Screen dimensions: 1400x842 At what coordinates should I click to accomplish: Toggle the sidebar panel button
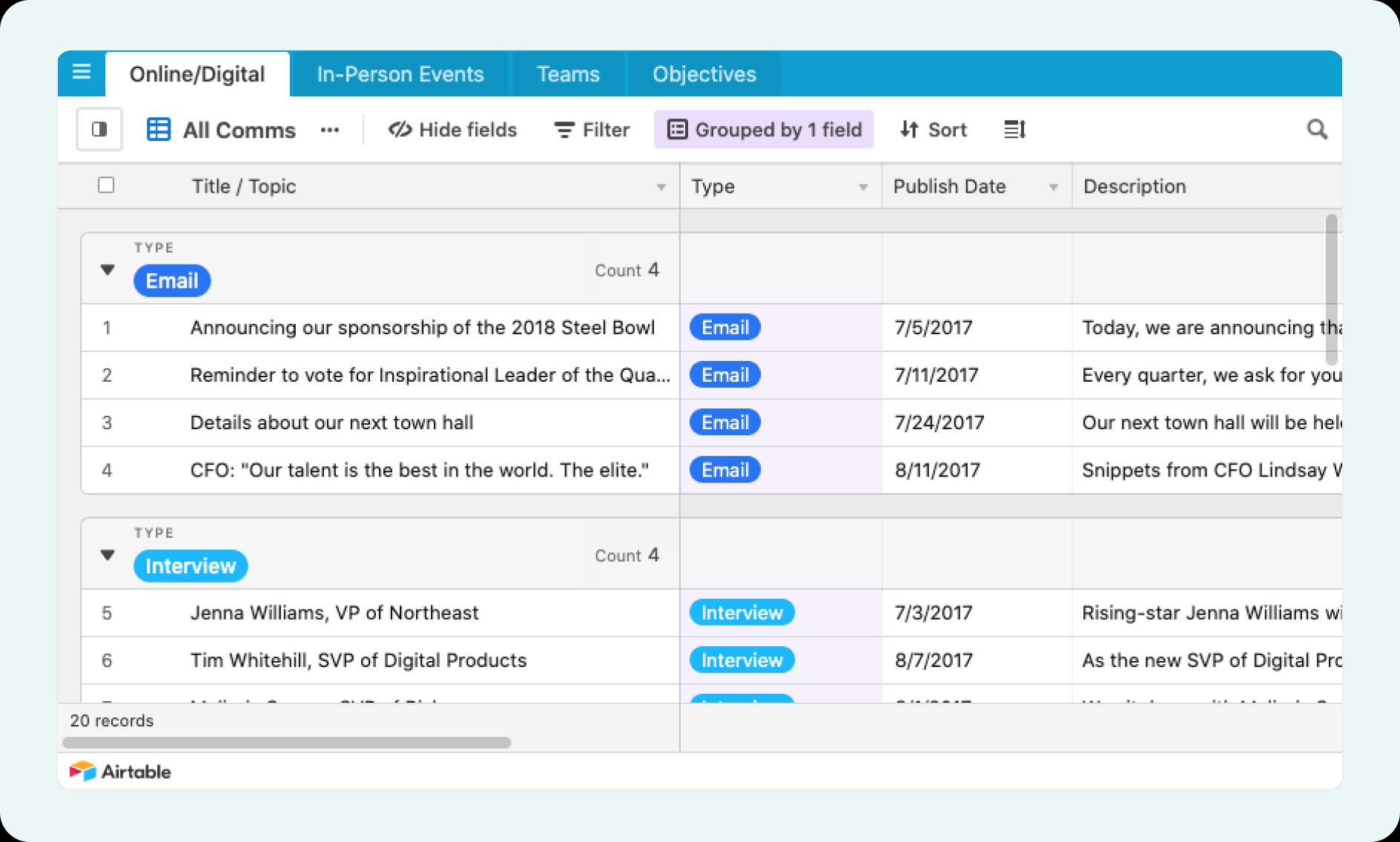pos(99,130)
